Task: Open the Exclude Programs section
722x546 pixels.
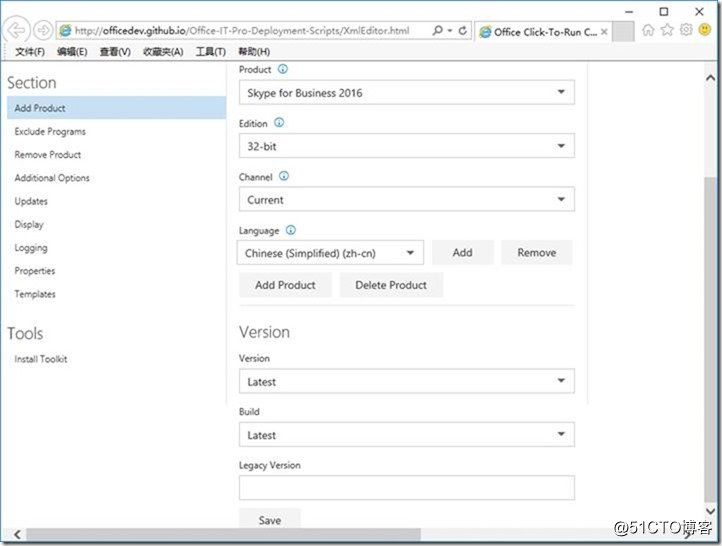Action: pyautogui.click(x=50, y=132)
